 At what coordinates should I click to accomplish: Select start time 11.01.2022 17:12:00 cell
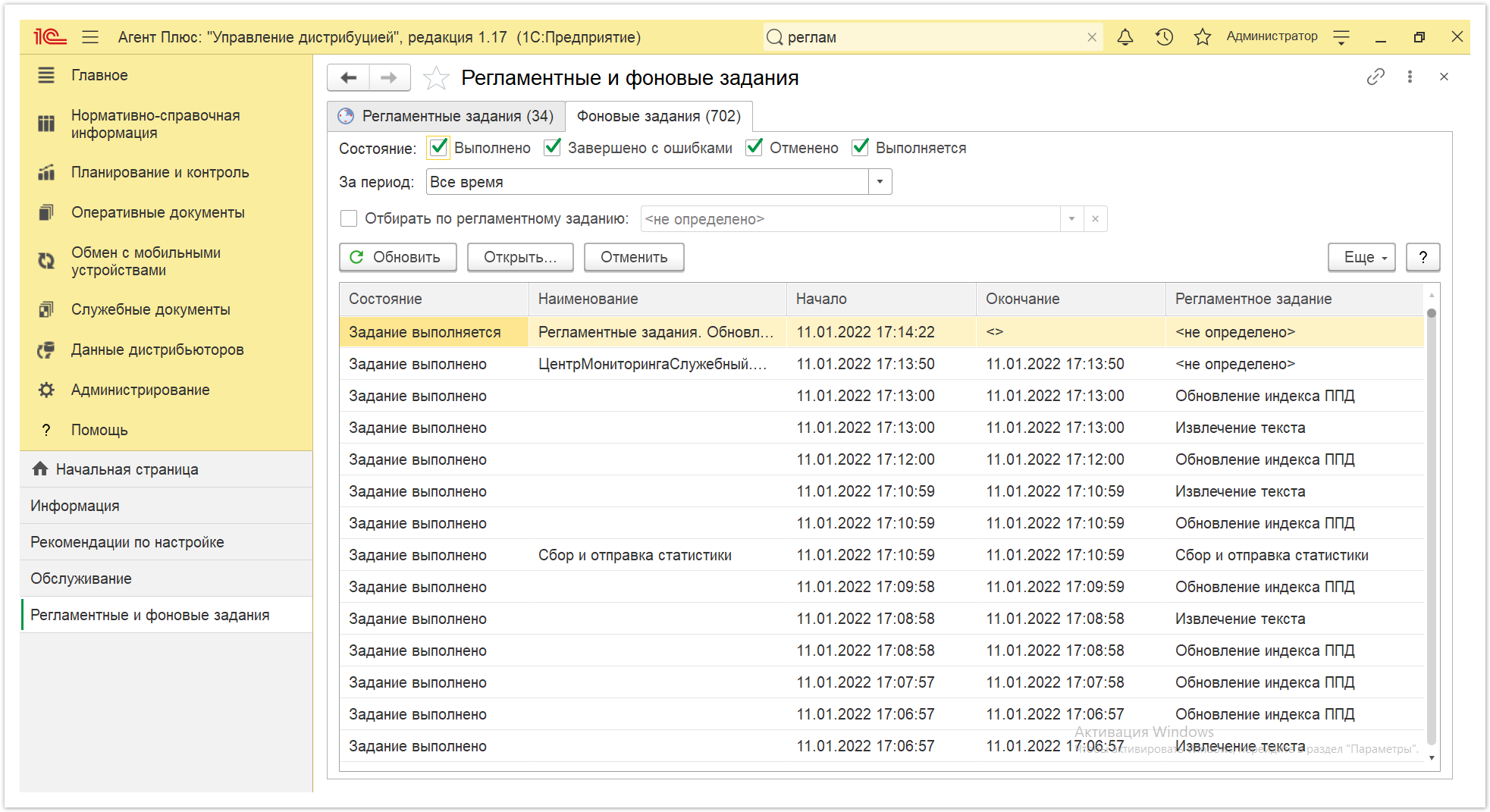[881, 459]
